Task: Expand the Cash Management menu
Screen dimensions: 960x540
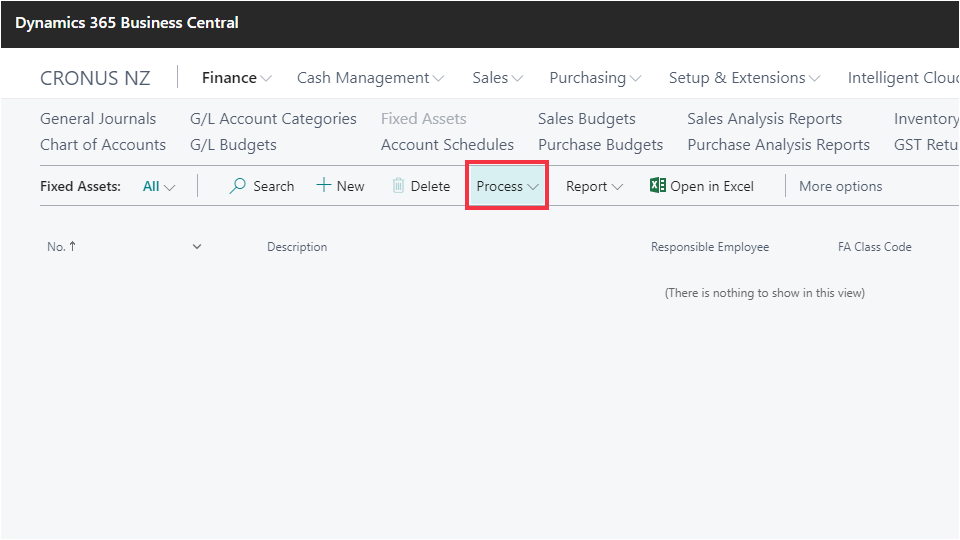Action: tap(370, 78)
